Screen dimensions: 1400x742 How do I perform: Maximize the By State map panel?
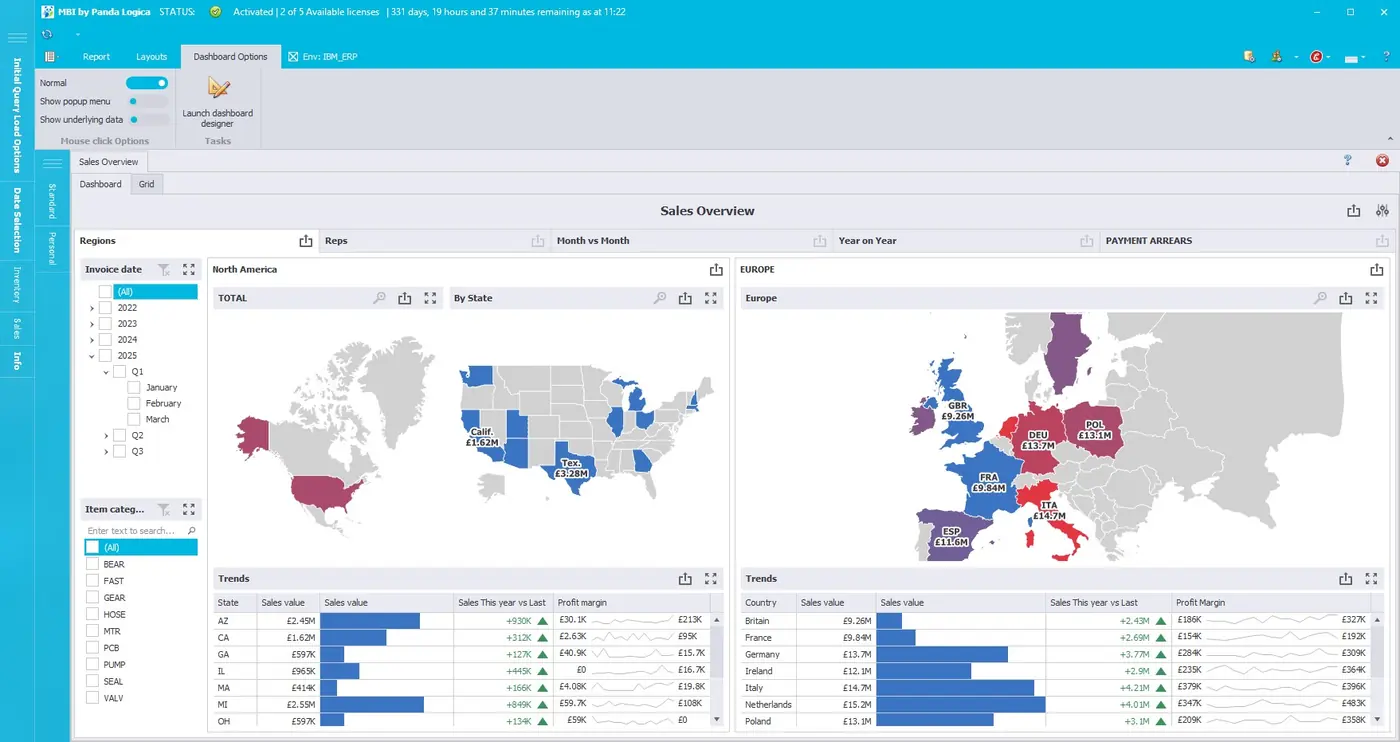711,298
